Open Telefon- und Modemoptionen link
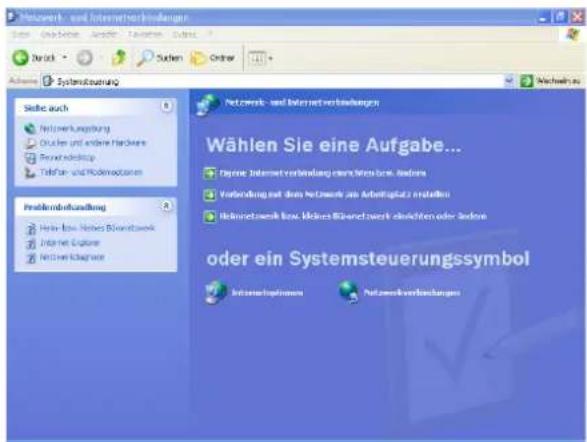 (91, 172)
